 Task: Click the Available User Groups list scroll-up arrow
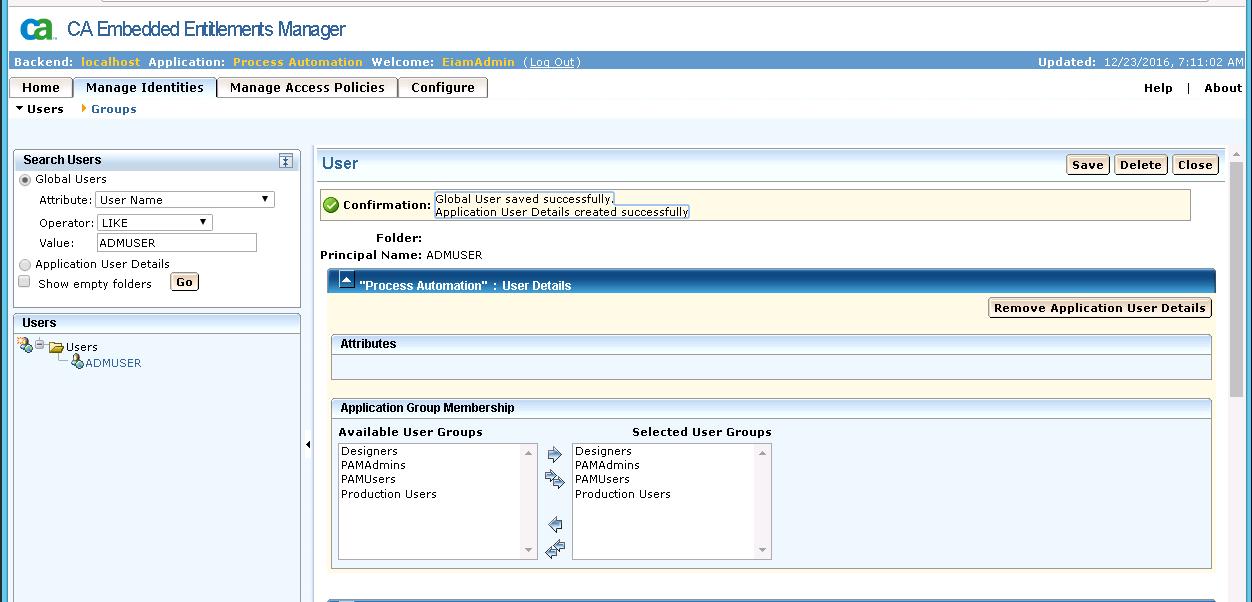530,452
